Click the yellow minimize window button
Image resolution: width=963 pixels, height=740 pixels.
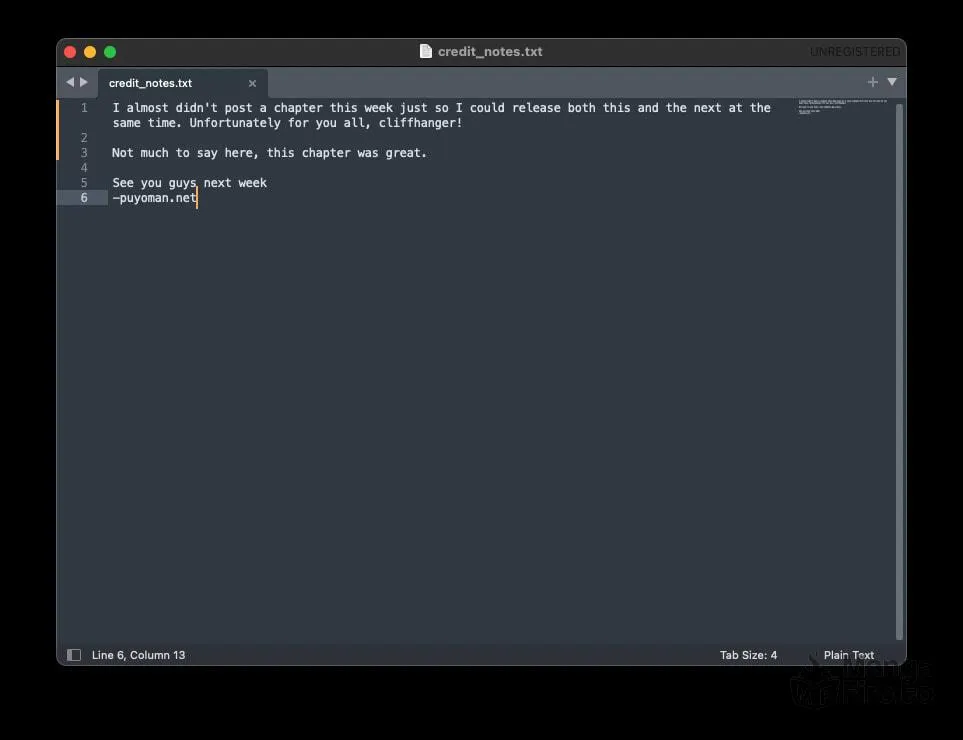pos(90,52)
